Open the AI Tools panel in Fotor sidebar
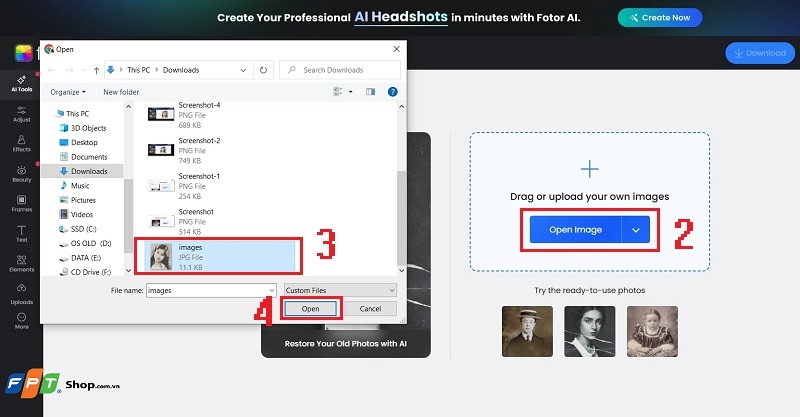Image resolution: width=800 pixels, height=417 pixels. coord(21,84)
